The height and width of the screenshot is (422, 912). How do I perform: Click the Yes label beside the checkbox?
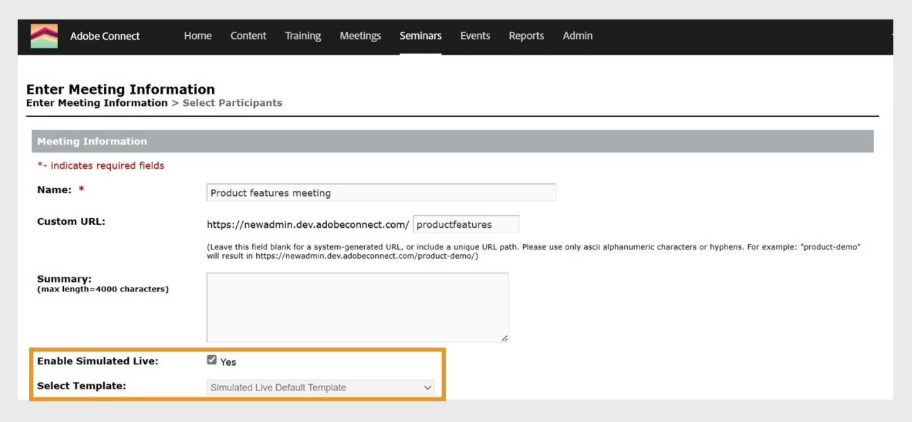click(x=228, y=362)
